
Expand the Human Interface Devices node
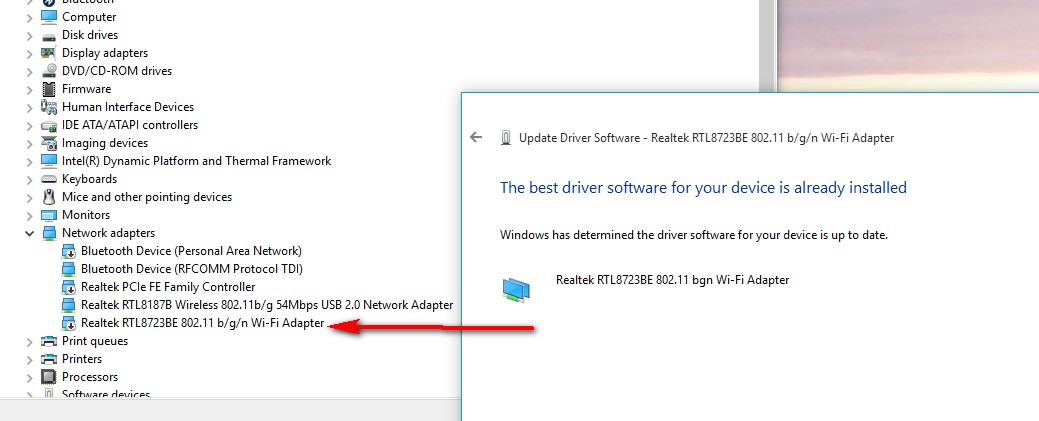30,107
